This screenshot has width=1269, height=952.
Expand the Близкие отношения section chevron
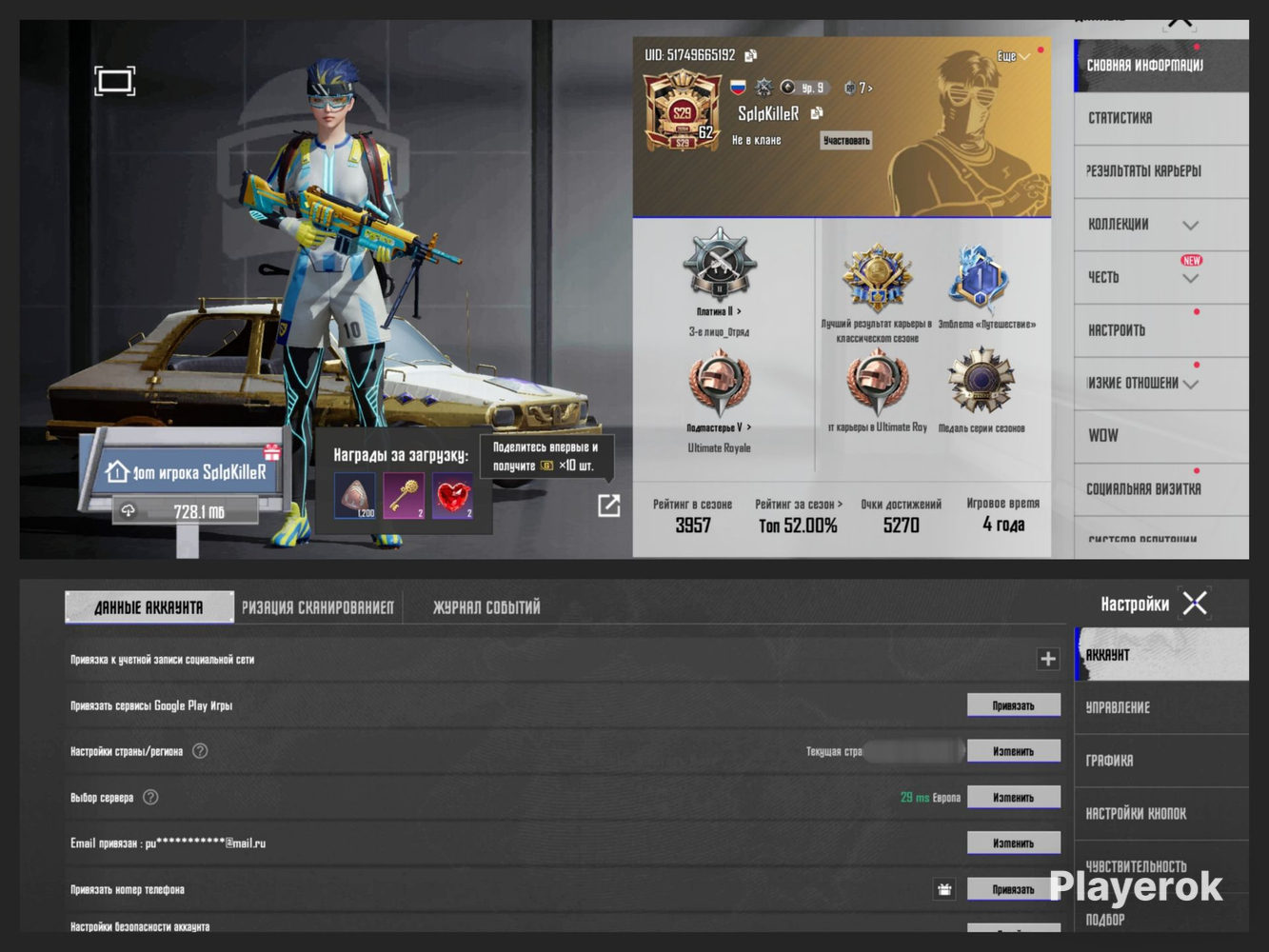coord(1190,384)
